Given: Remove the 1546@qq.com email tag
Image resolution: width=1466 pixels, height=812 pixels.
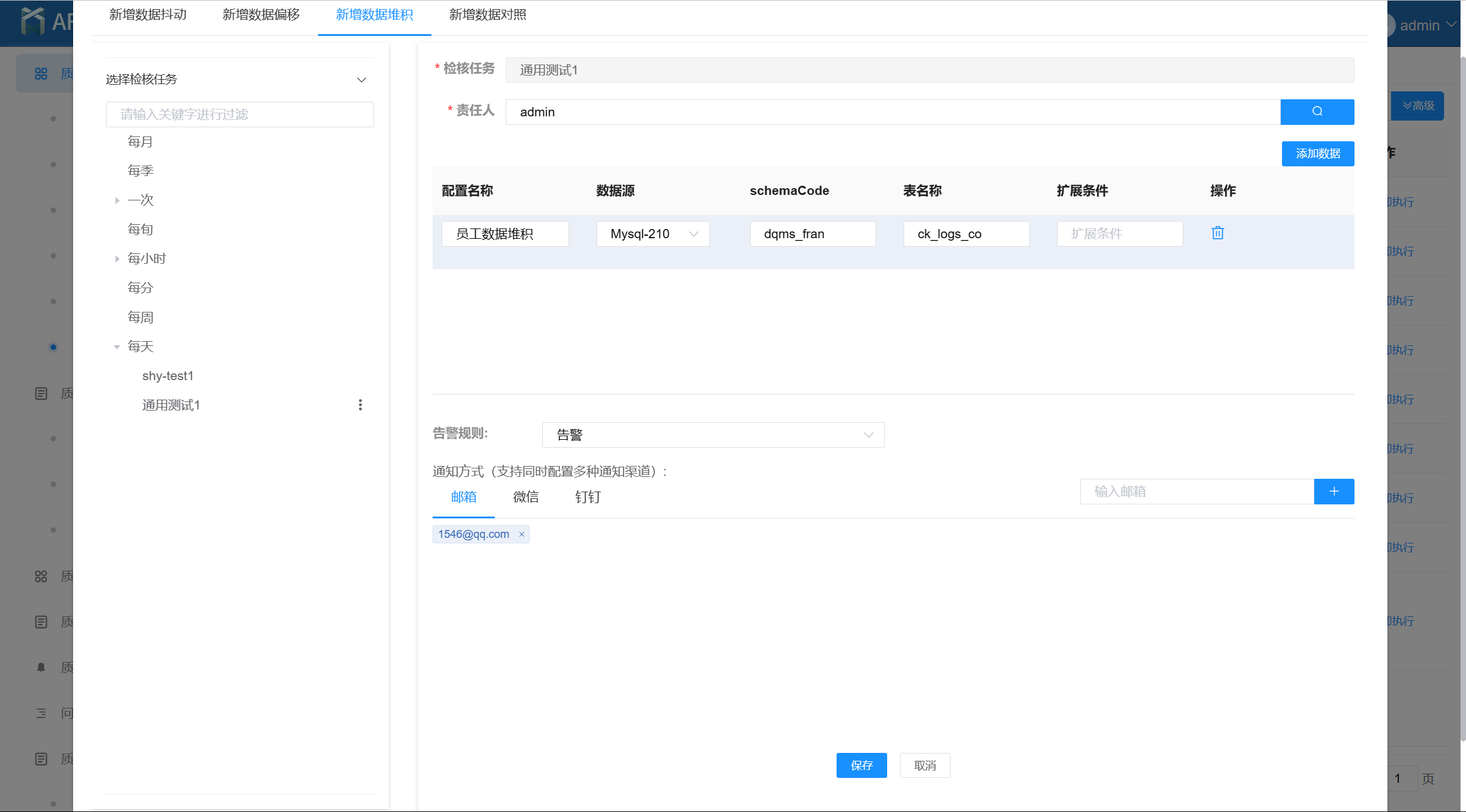Looking at the screenshot, I should [x=522, y=534].
